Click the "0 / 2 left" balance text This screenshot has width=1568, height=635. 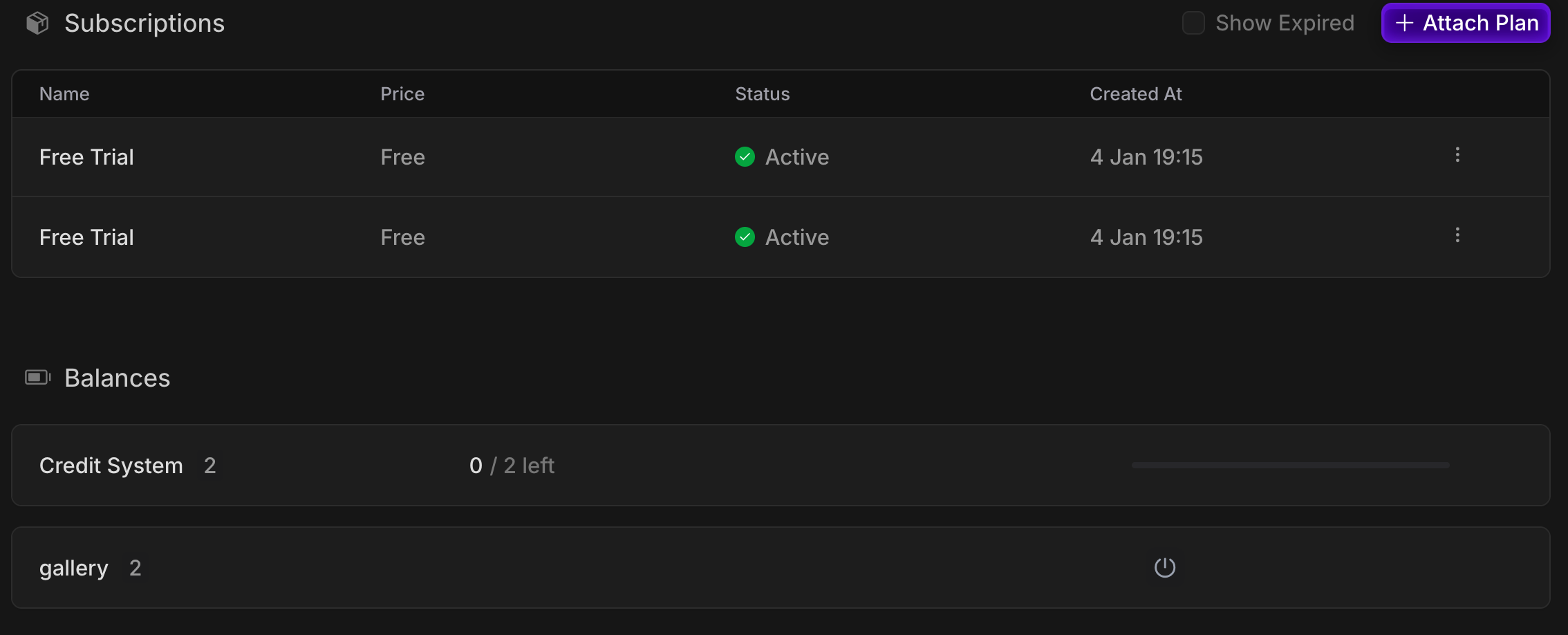(x=512, y=466)
